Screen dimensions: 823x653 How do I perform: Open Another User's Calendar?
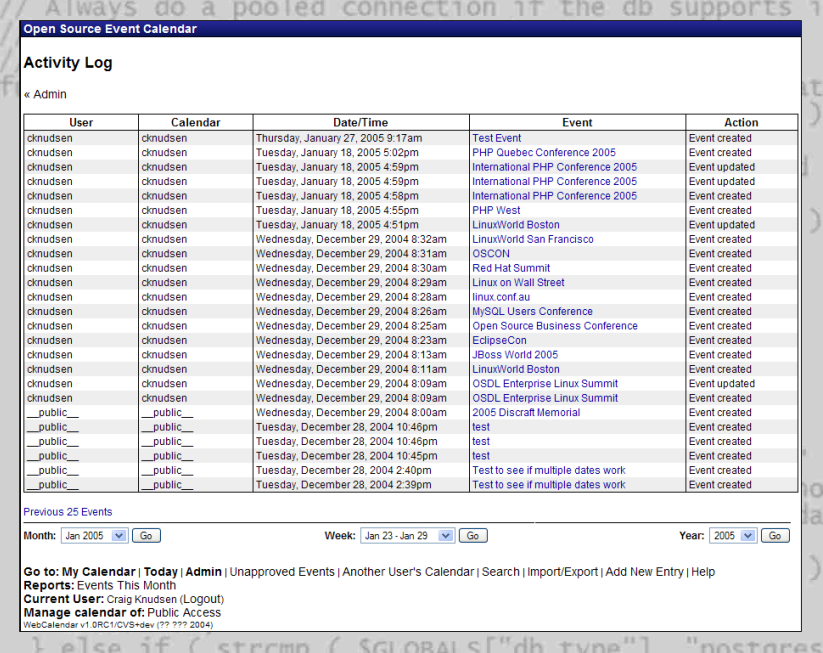[408, 572]
